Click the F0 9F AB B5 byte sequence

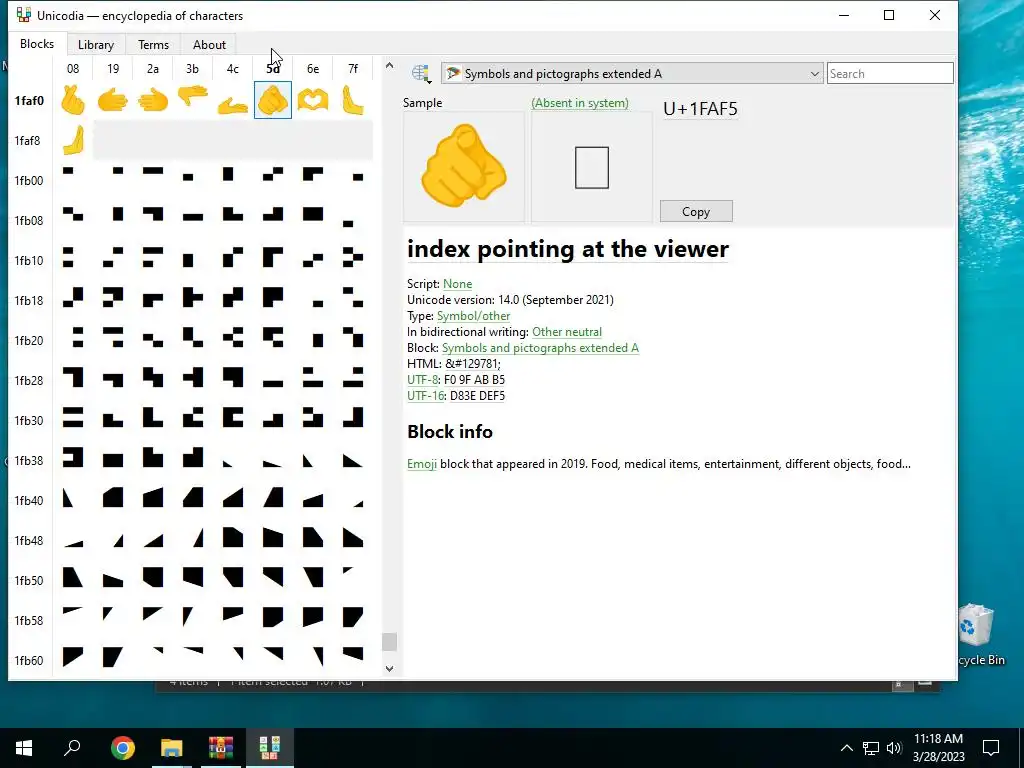[474, 379]
